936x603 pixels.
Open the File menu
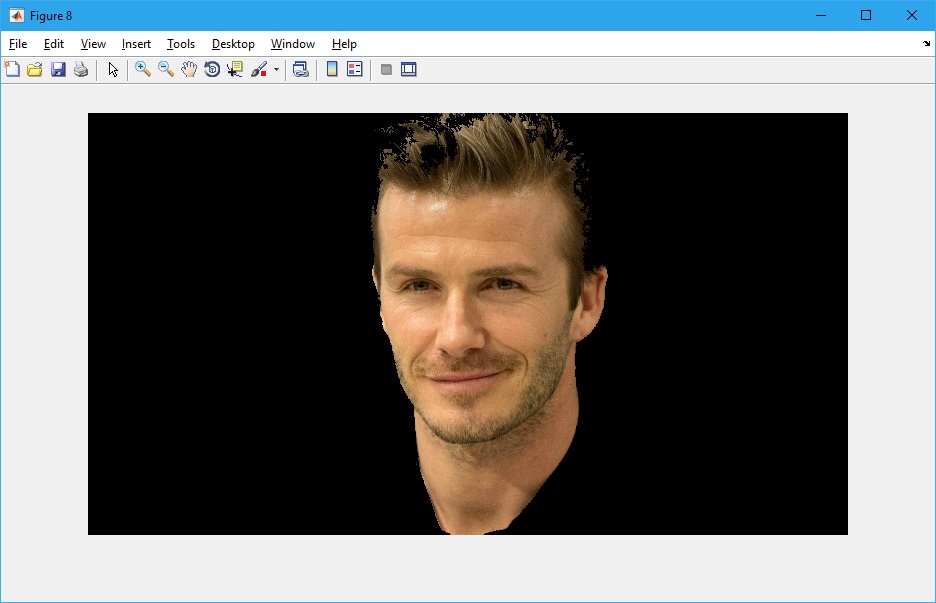click(18, 44)
